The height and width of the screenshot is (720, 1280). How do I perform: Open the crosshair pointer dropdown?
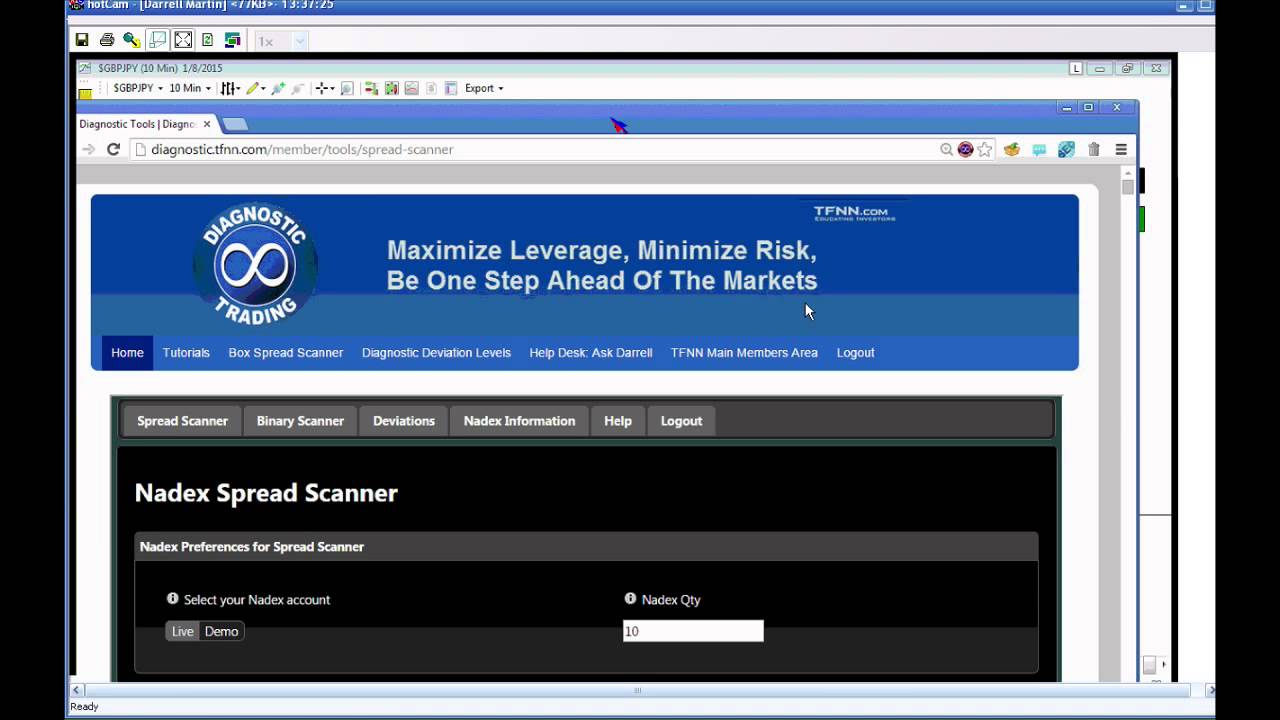tap(325, 88)
